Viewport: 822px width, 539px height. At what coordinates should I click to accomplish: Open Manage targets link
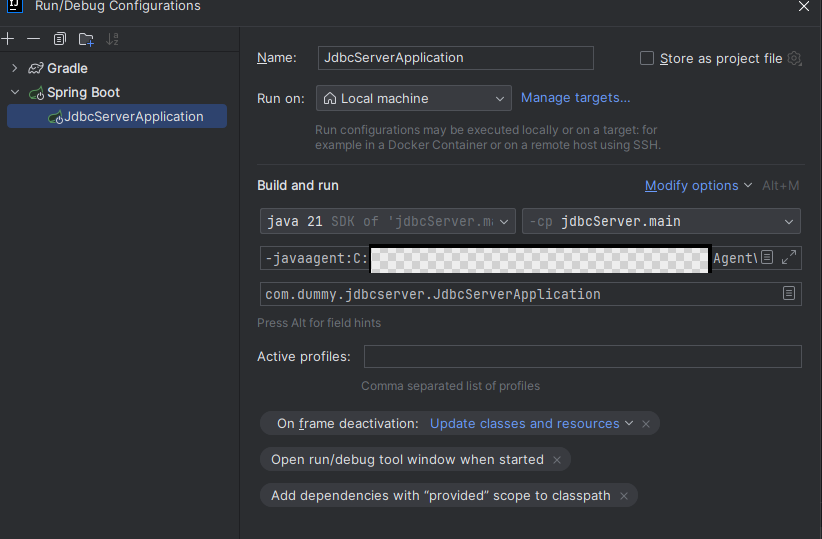[x=575, y=98]
